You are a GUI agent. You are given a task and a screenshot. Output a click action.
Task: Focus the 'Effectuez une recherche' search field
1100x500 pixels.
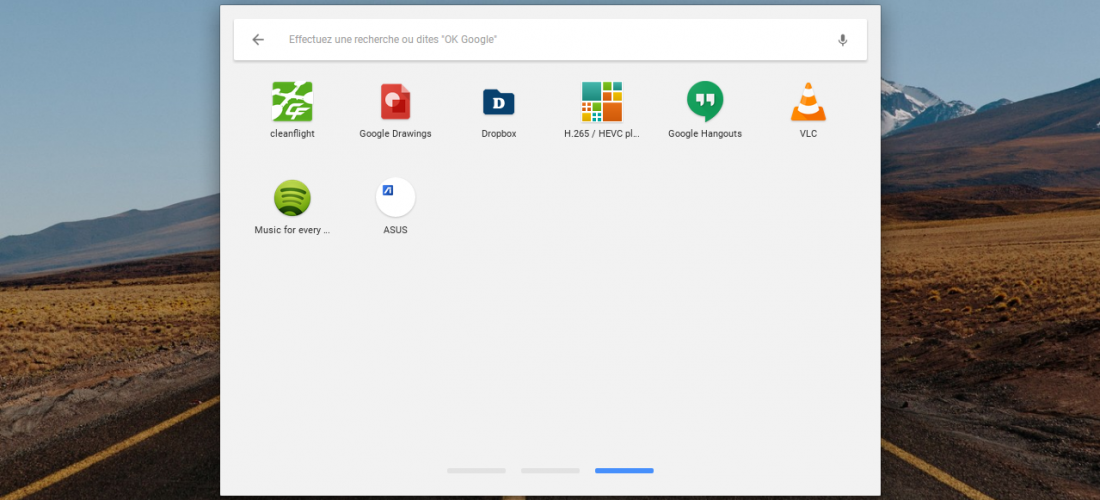(x=550, y=40)
